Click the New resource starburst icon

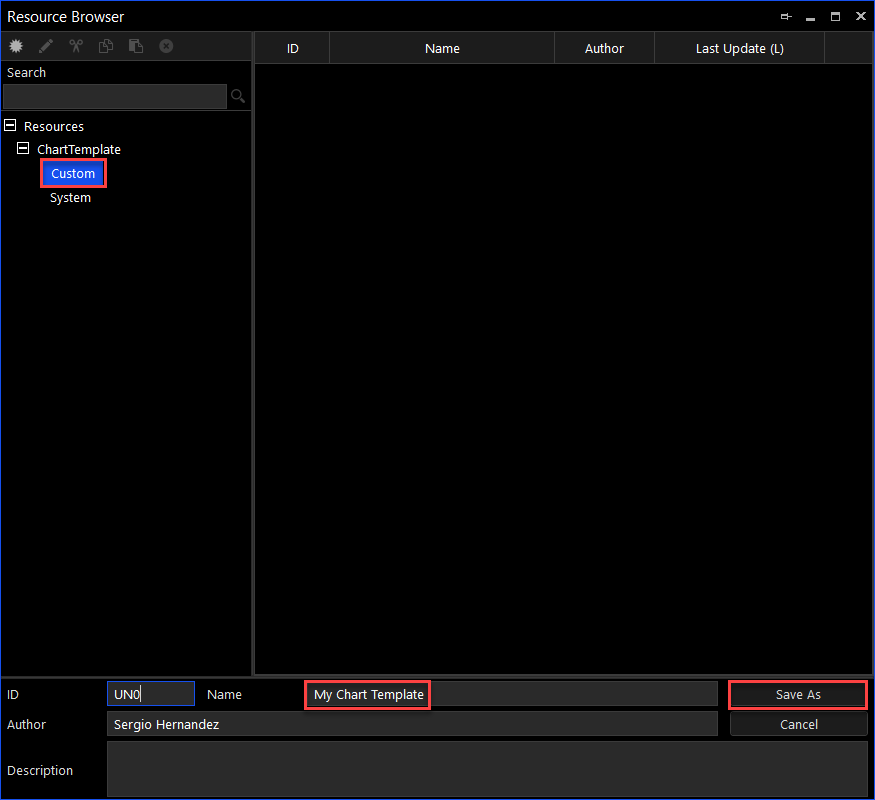pyautogui.click(x=16, y=46)
